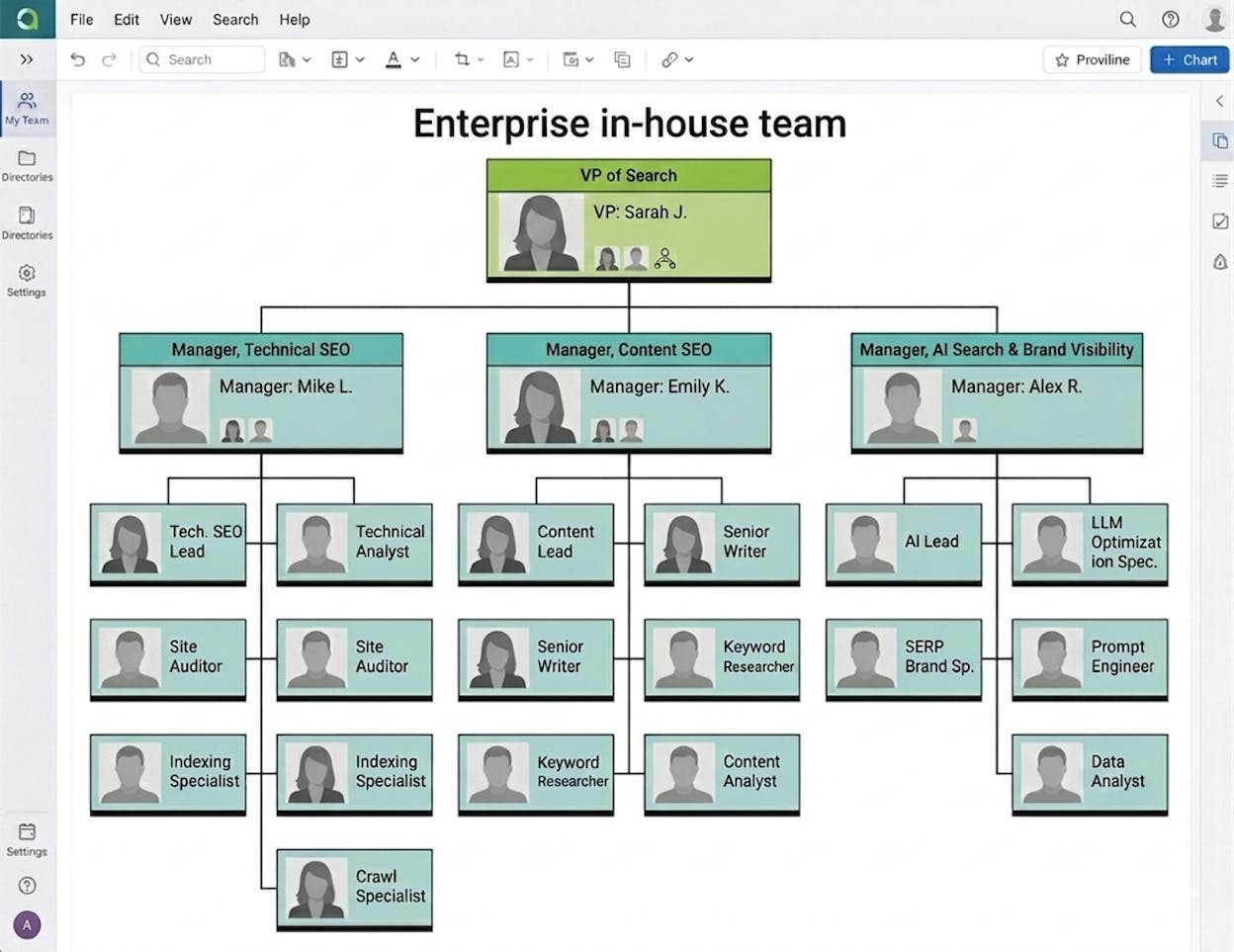Click the 'Content Lead' text
The width and height of the screenshot is (1234, 952).
(566, 542)
